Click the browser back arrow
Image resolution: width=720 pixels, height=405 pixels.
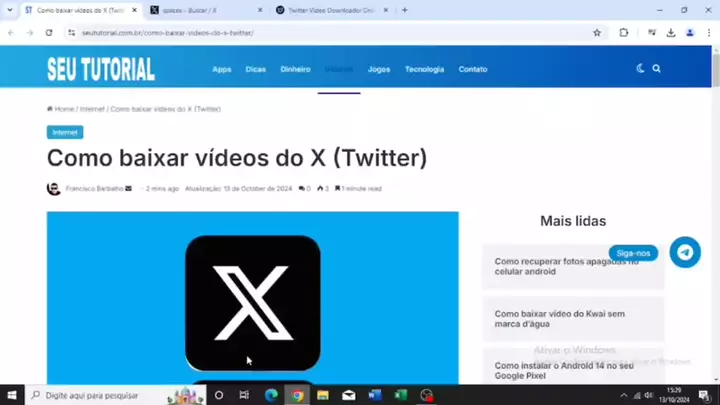11,33
